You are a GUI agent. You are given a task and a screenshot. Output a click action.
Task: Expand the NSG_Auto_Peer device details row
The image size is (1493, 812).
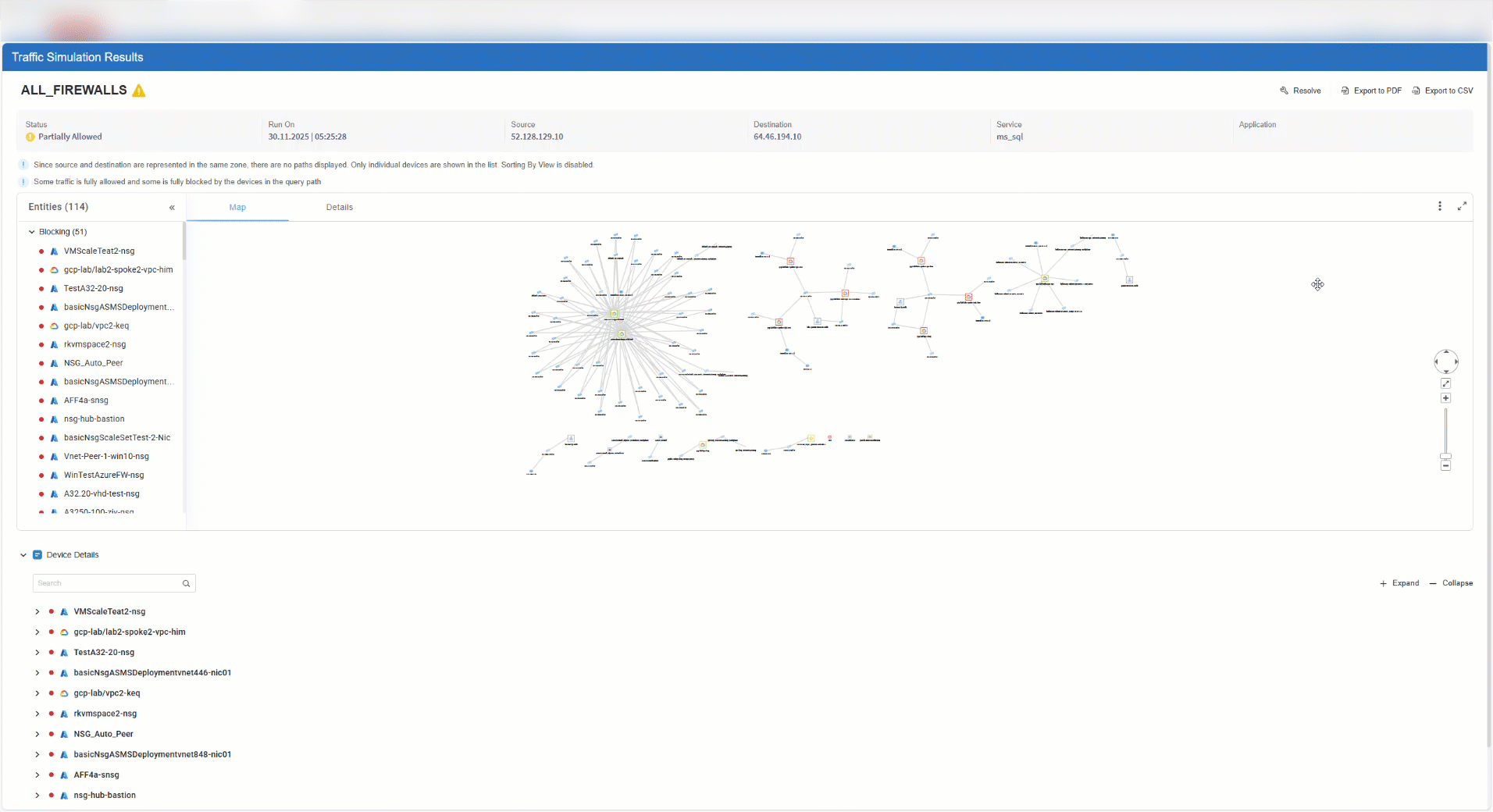click(37, 734)
